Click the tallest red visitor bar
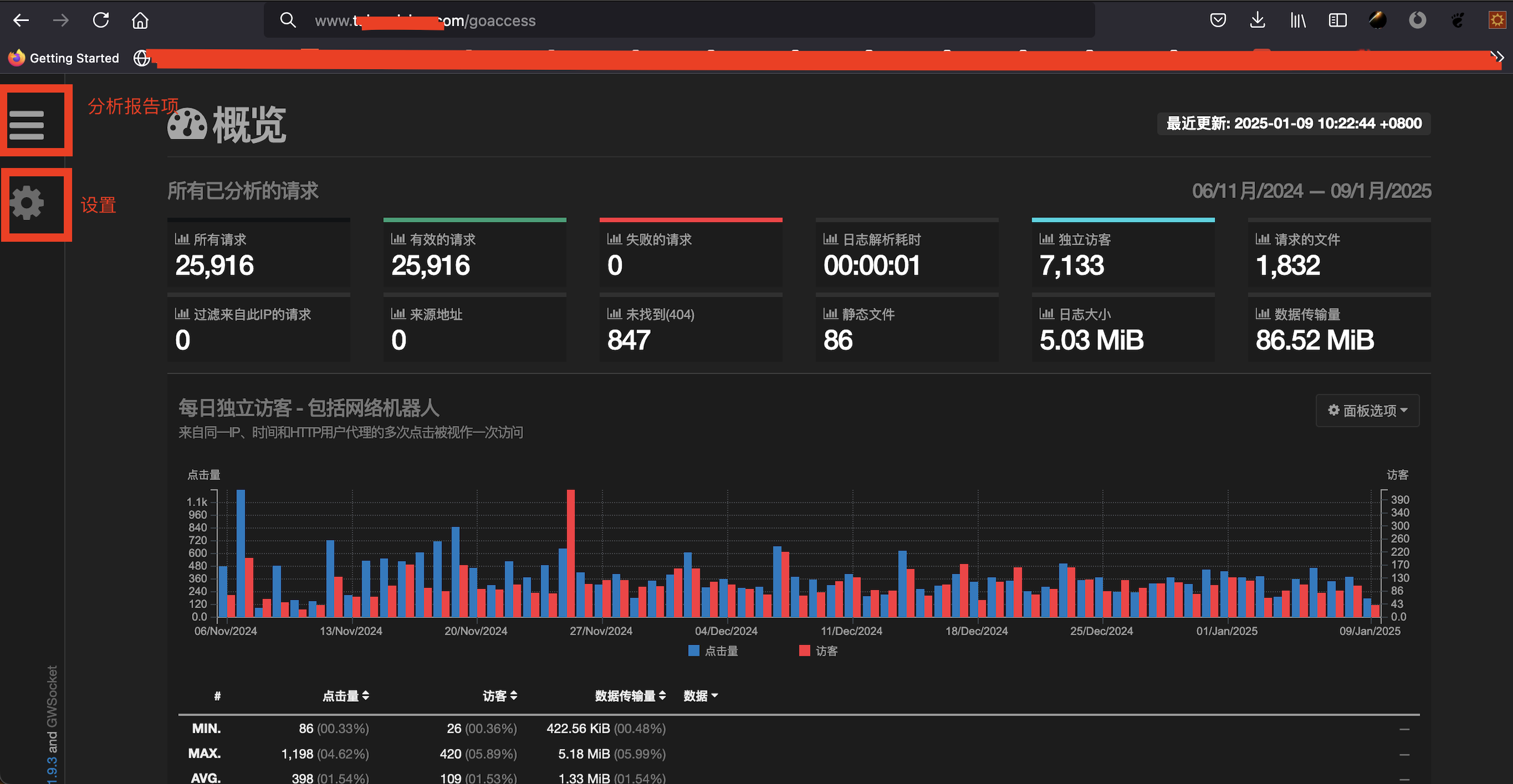The width and height of the screenshot is (1513, 784). pos(571,553)
